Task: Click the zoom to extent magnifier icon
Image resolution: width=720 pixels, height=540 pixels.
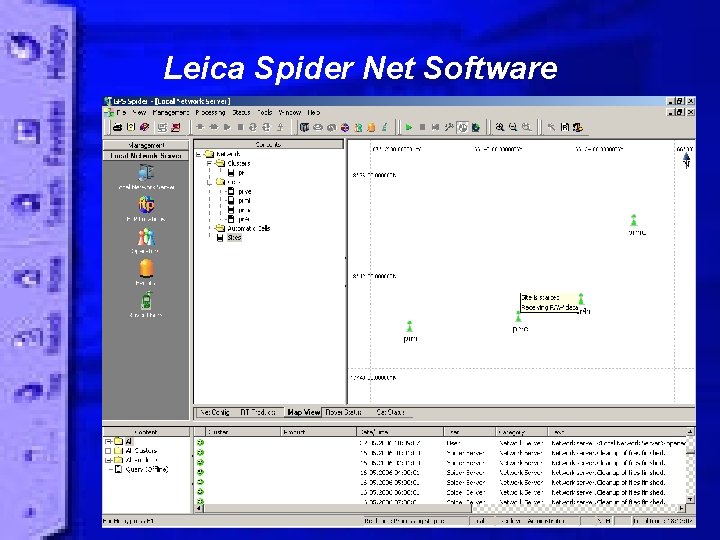Action: (527, 127)
